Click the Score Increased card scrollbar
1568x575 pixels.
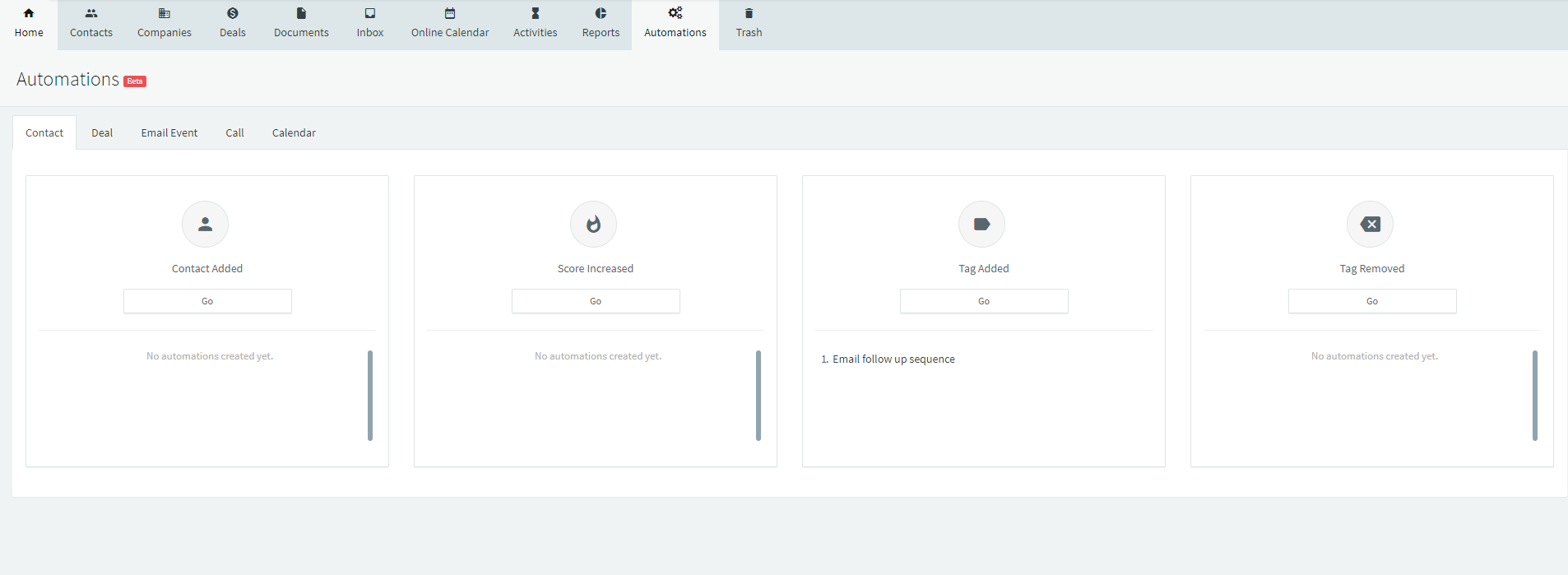(x=758, y=396)
